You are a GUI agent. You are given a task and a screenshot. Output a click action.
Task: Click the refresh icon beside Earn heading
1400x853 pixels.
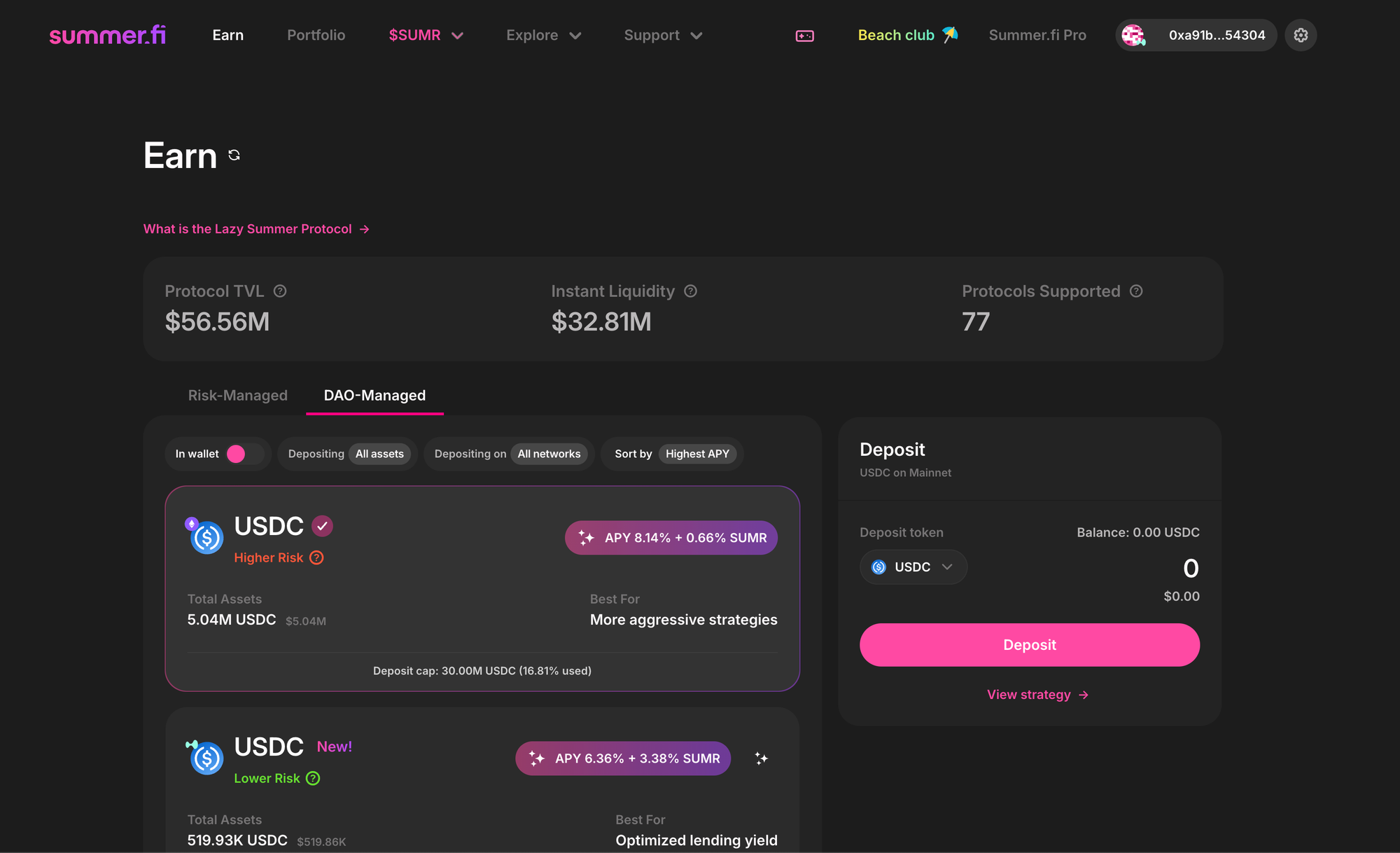(234, 155)
